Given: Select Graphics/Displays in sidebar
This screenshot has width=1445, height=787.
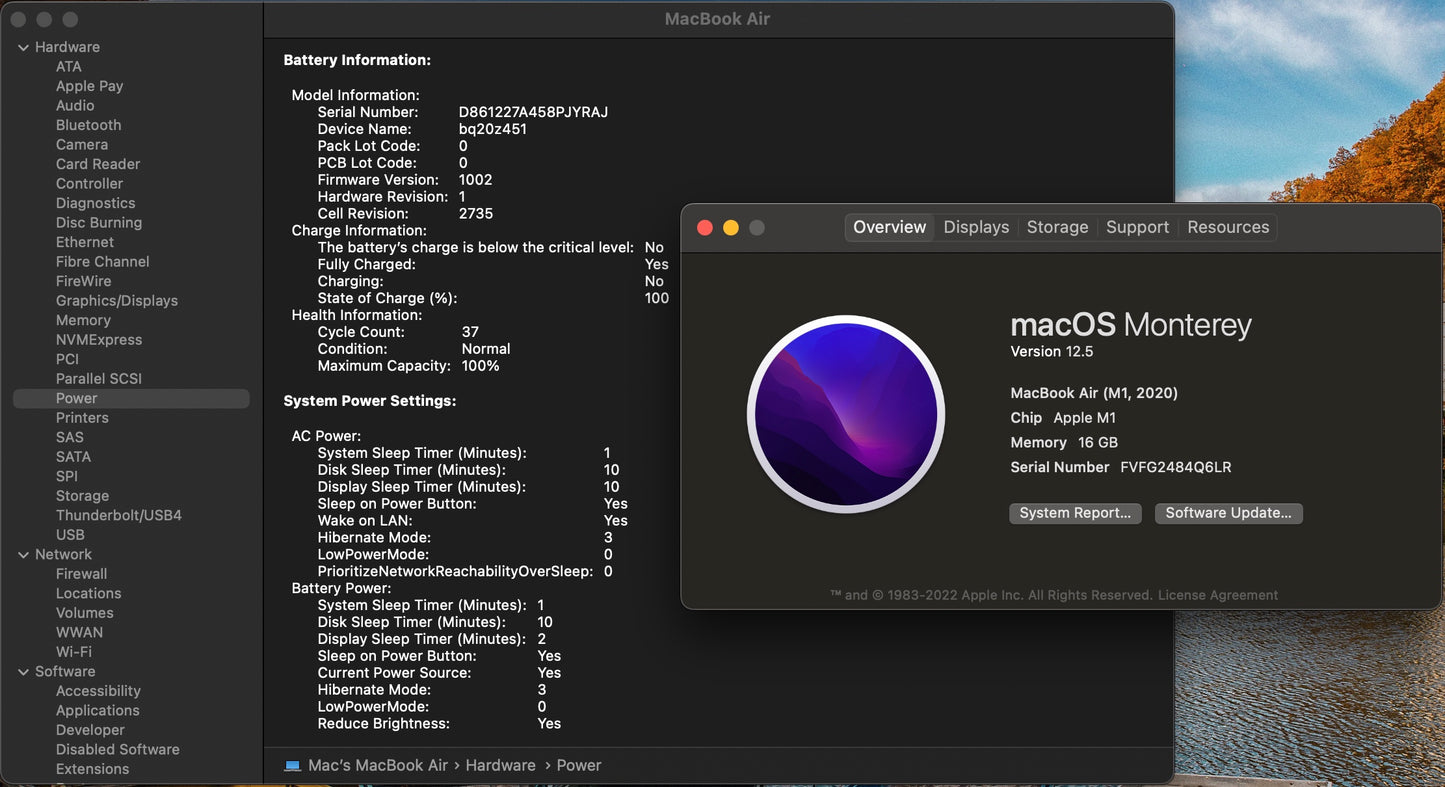Looking at the screenshot, I should tap(116, 301).
